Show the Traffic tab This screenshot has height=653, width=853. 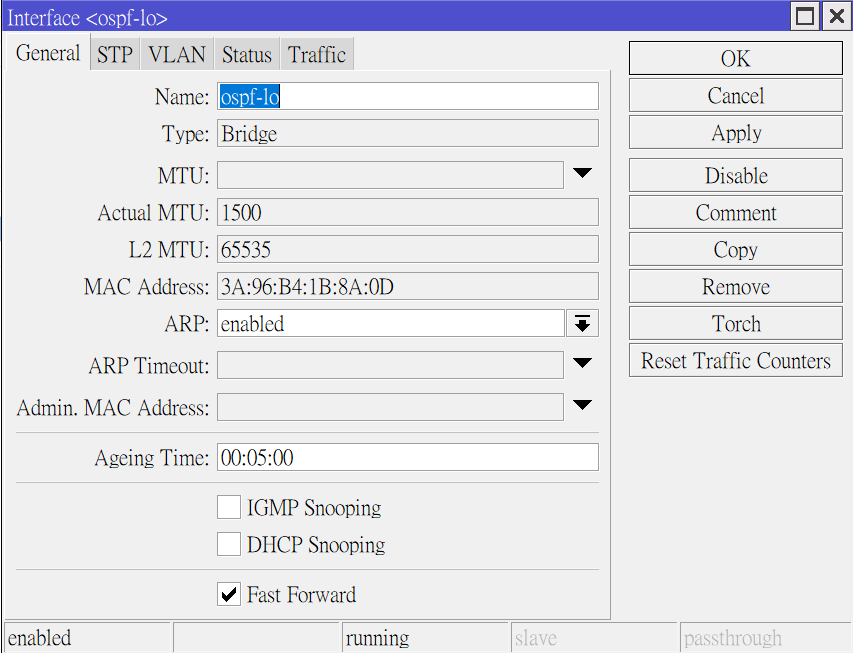(317, 55)
